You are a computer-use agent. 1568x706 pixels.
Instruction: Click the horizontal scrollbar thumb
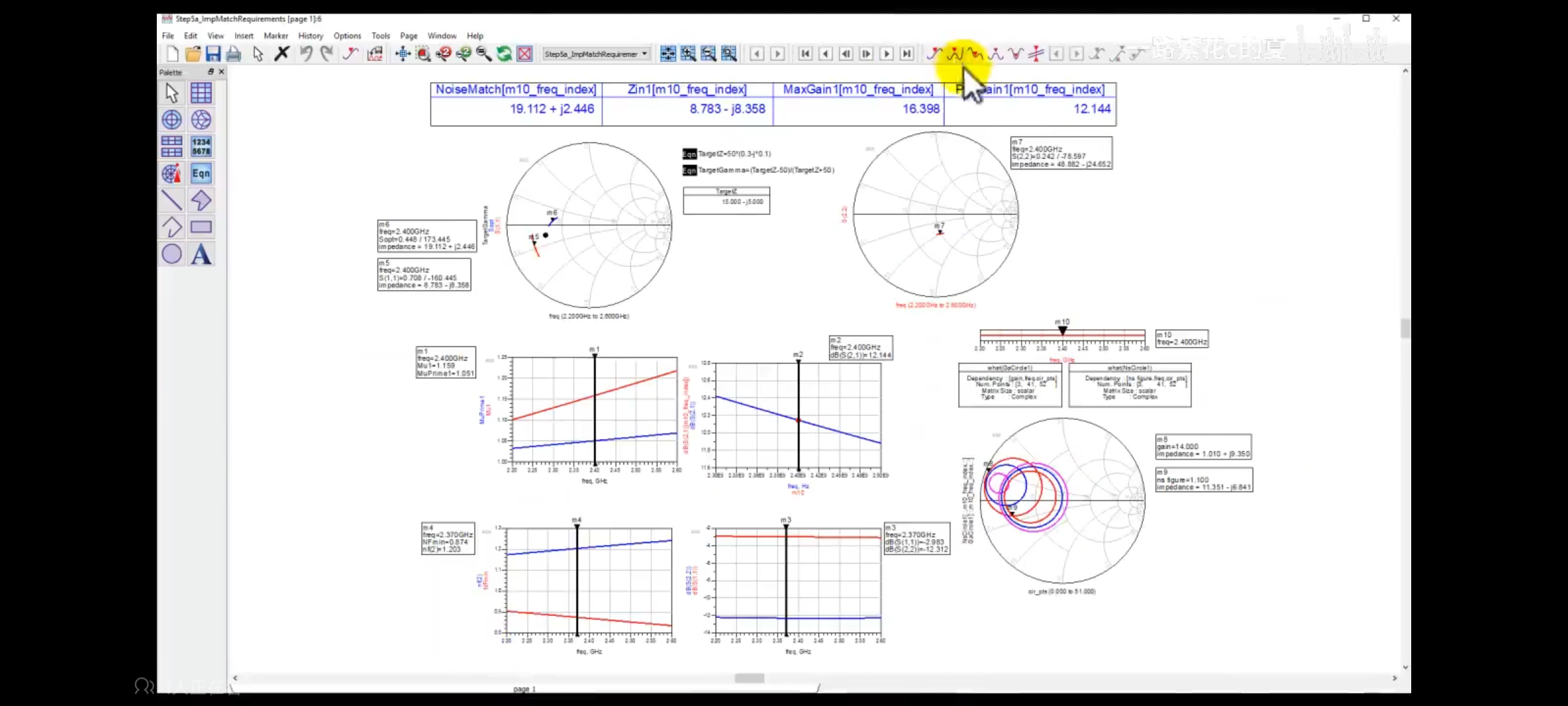pos(749,678)
